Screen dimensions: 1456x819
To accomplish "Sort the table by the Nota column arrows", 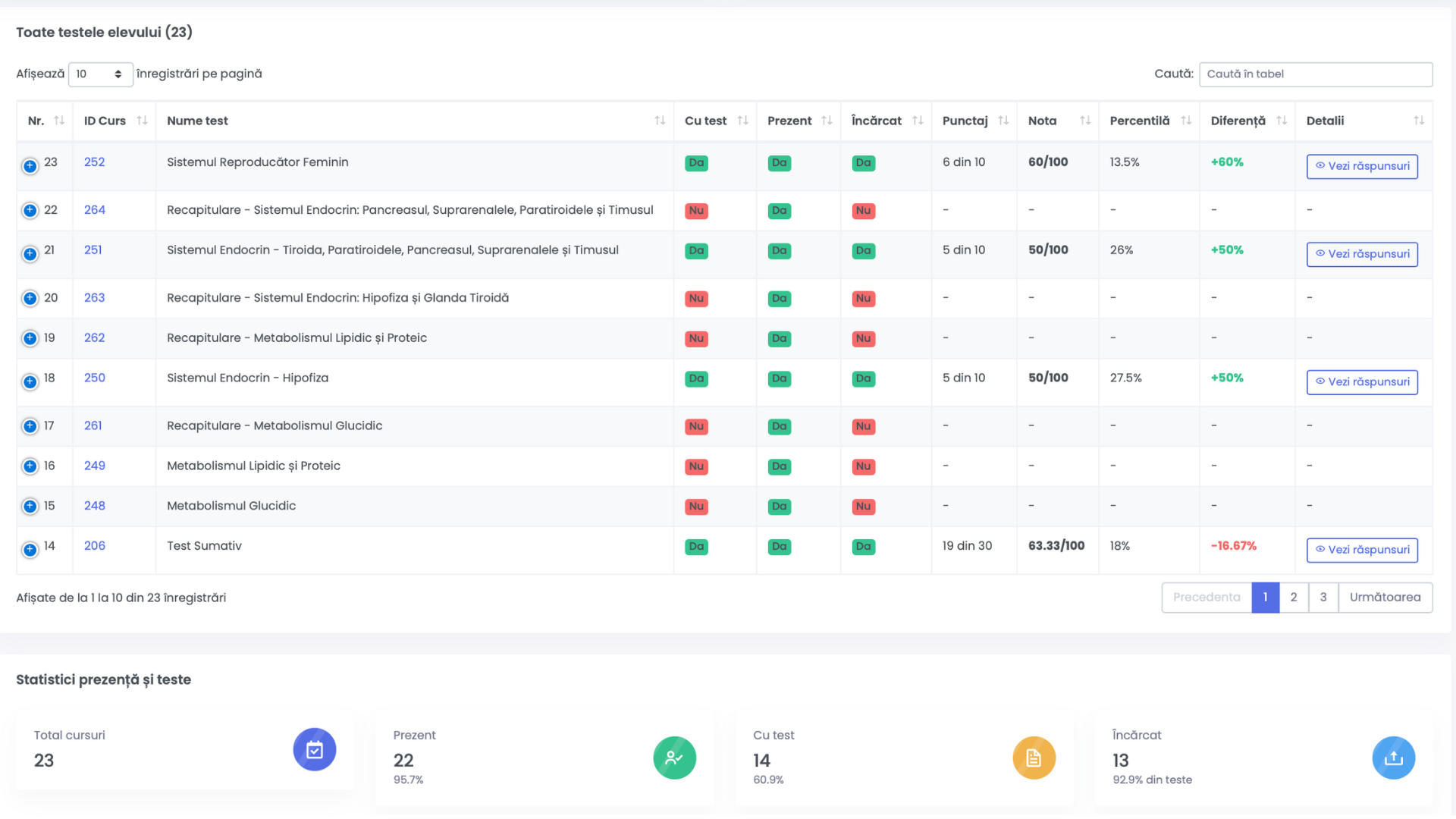I will [1087, 120].
